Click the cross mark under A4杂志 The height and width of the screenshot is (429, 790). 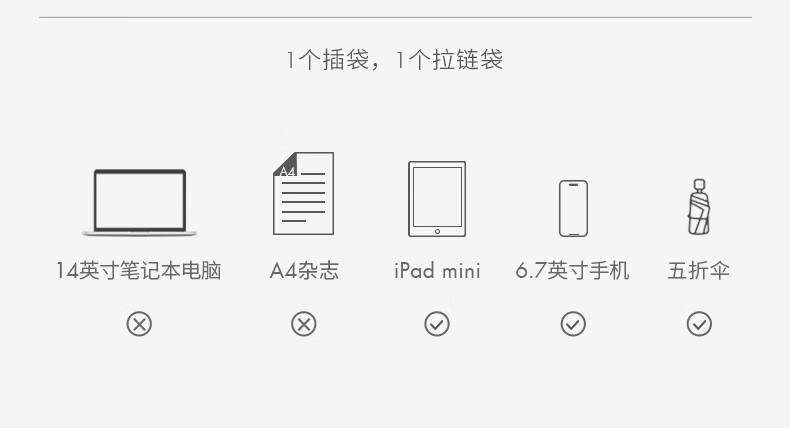pyautogui.click(x=304, y=324)
